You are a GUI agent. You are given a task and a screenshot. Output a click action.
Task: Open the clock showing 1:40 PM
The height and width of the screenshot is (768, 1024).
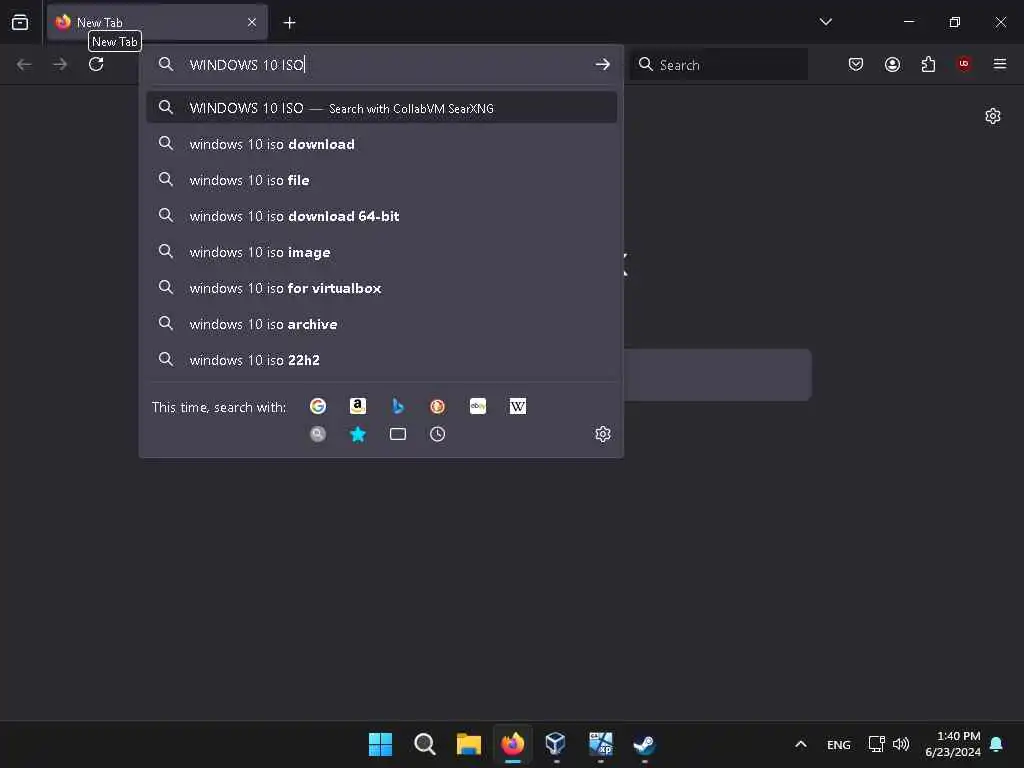pyautogui.click(x=953, y=744)
